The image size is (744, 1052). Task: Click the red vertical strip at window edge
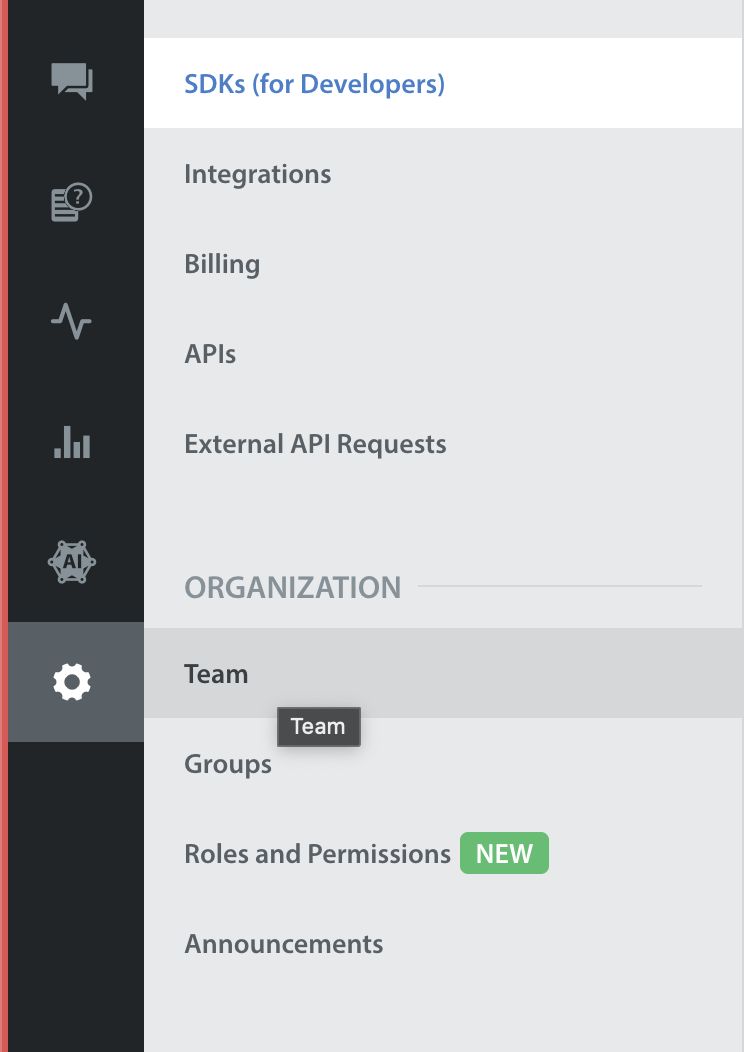coord(3,526)
